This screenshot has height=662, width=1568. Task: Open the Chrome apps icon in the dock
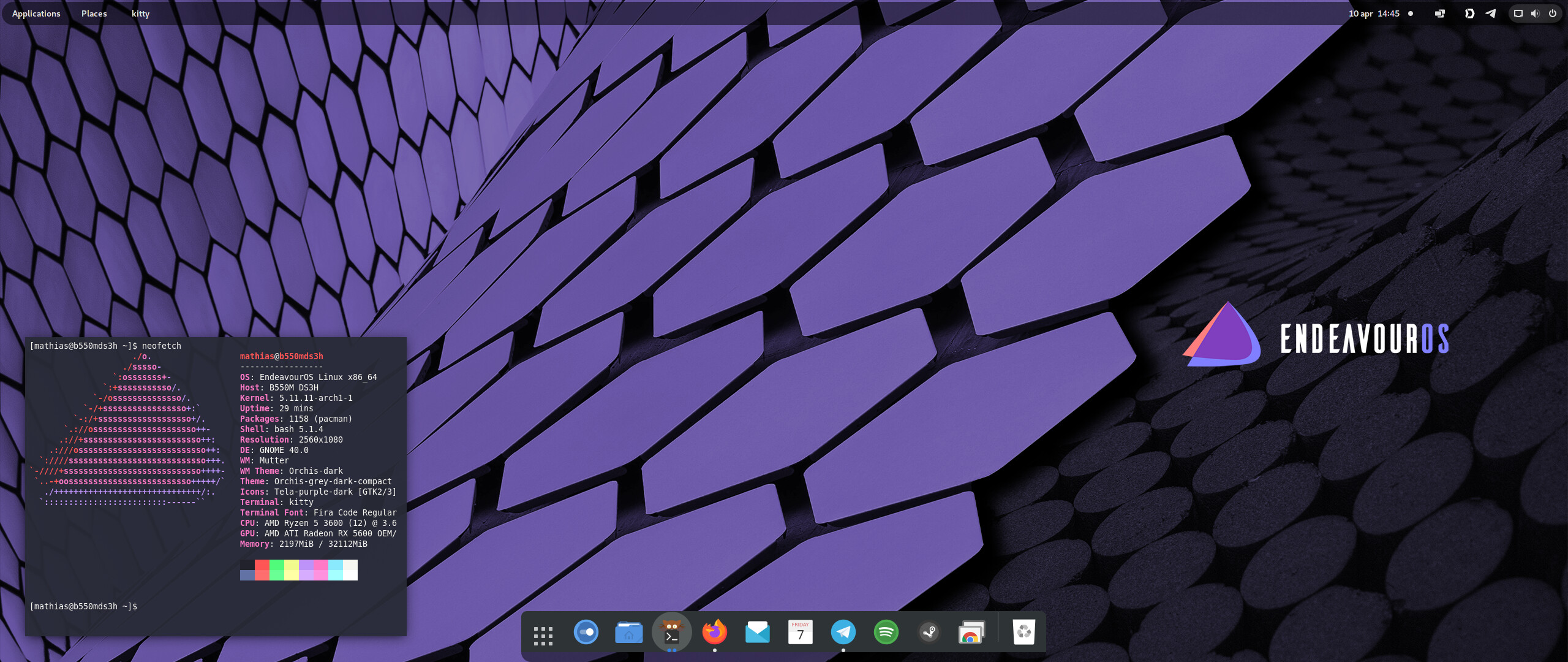972,632
